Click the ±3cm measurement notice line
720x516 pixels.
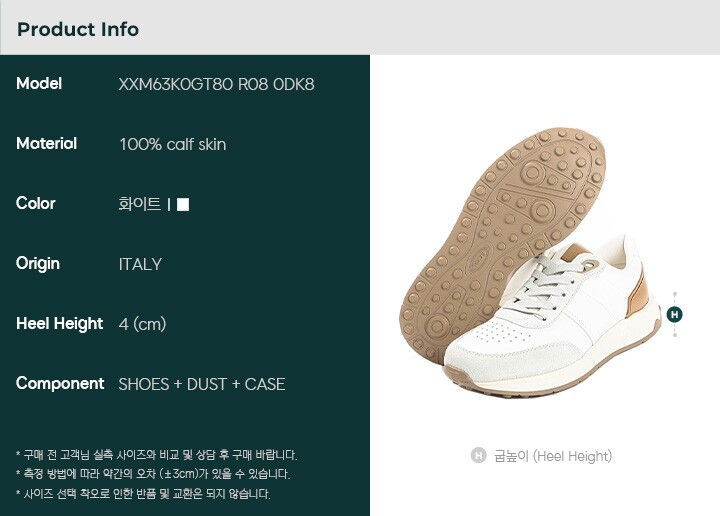coord(153,474)
